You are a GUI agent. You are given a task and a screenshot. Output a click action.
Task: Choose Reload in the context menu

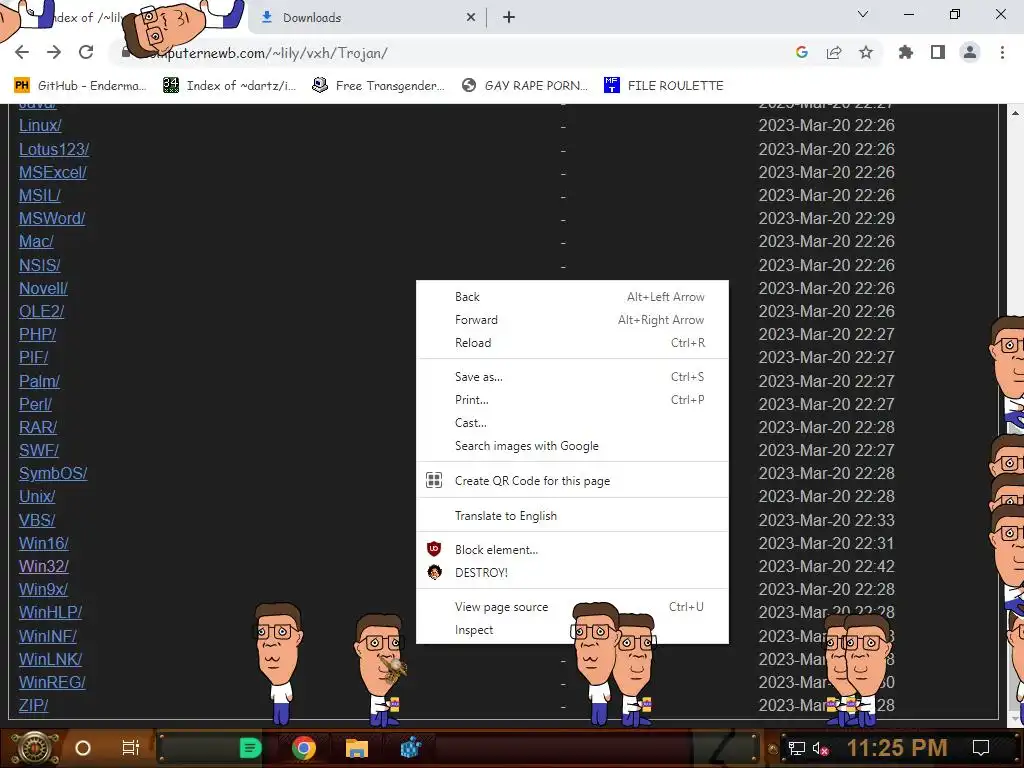pos(572,343)
